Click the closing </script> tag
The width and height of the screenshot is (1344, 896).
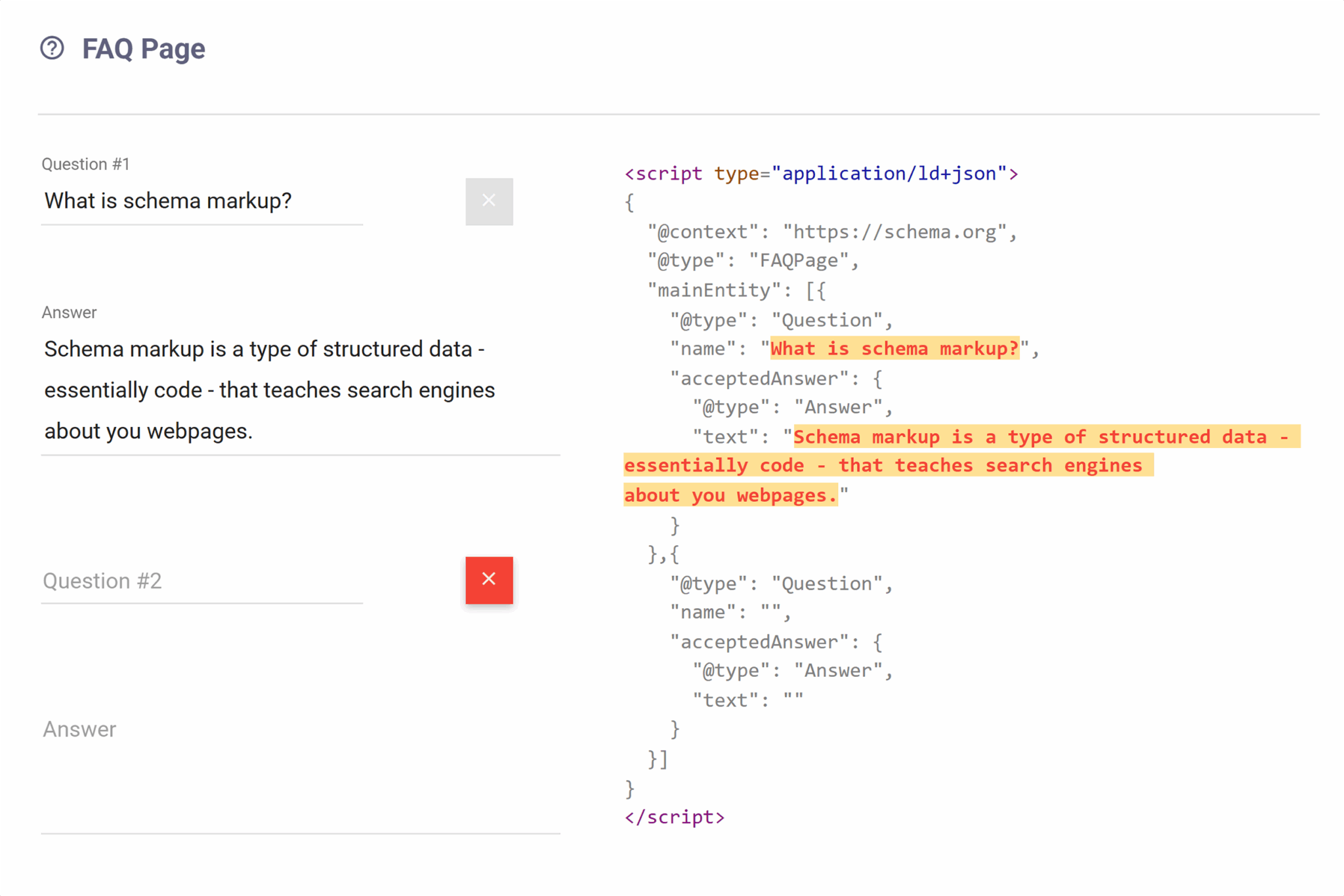click(674, 817)
